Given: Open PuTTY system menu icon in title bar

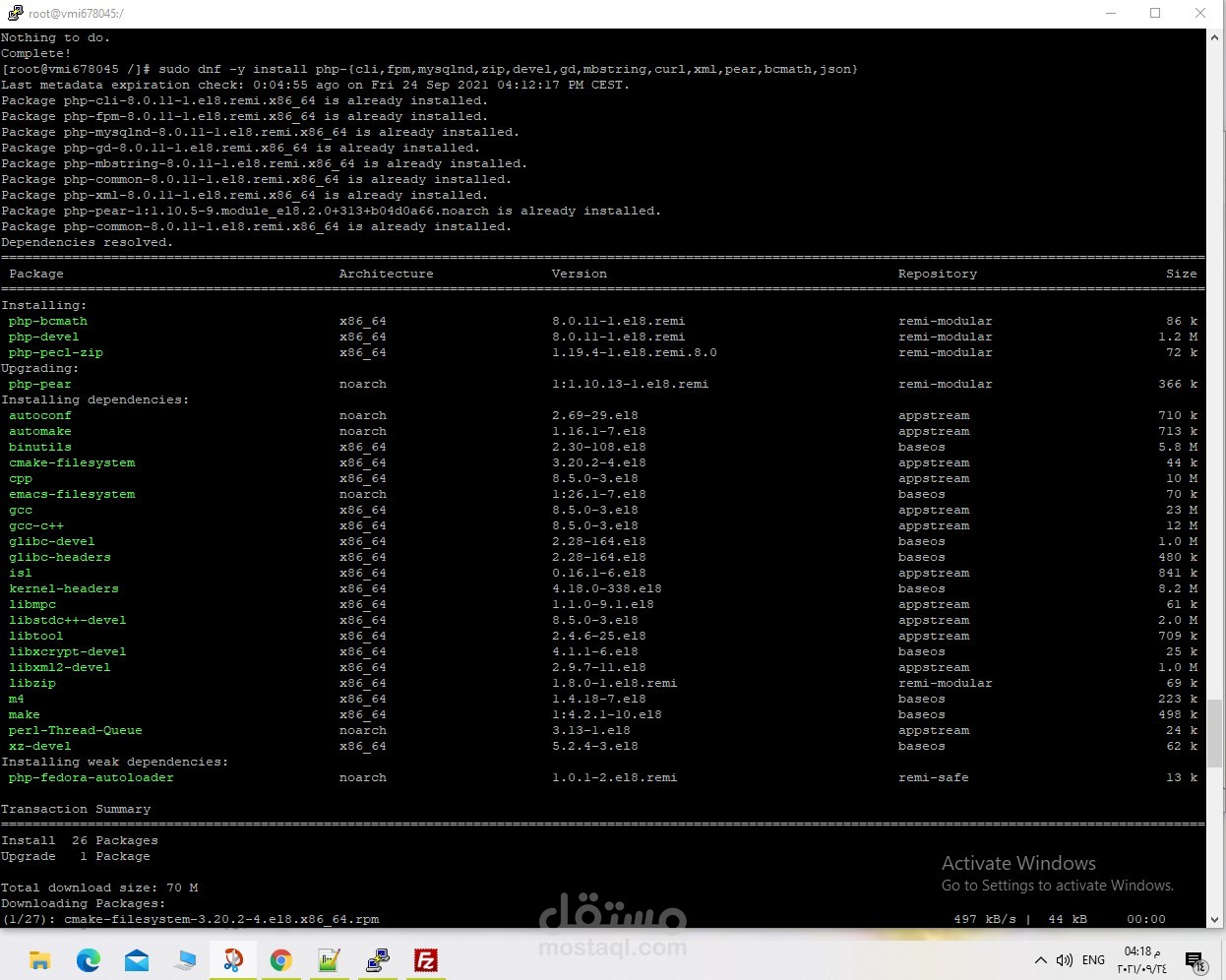Looking at the screenshot, I should [15, 13].
